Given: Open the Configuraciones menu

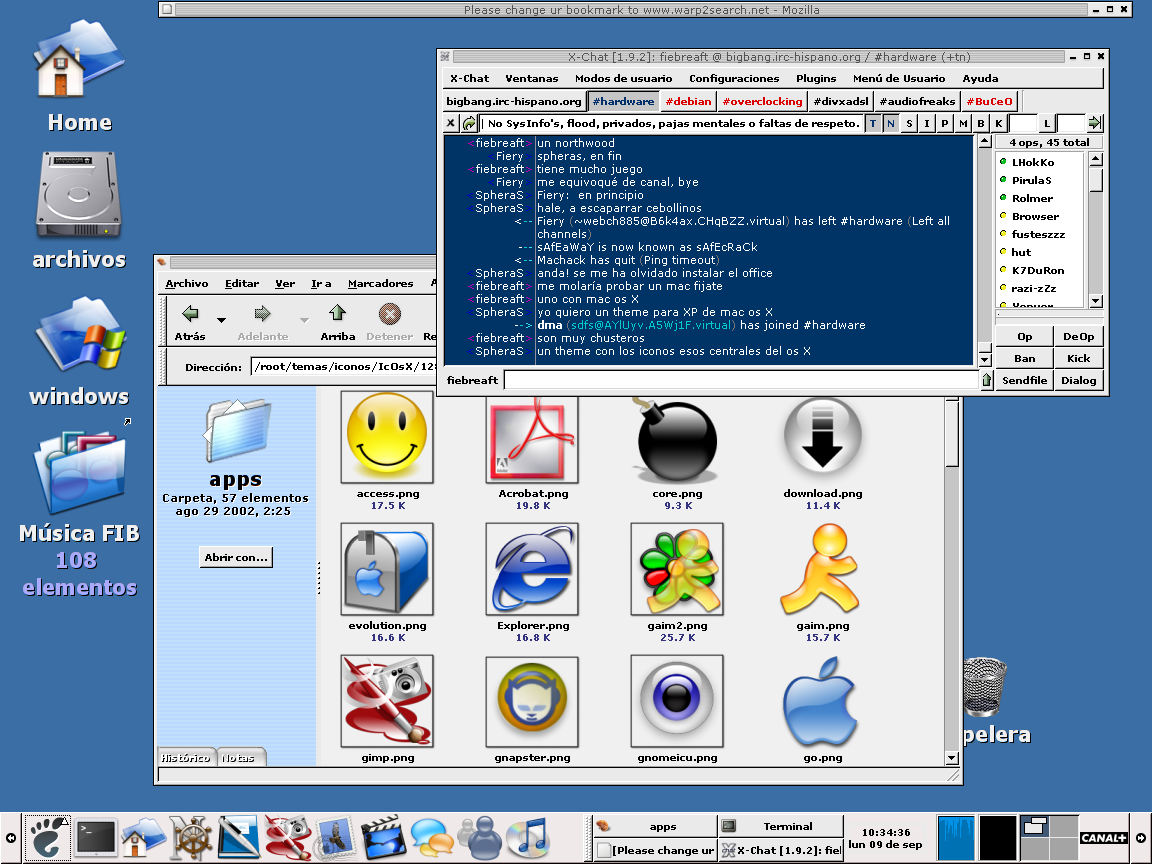Looking at the screenshot, I should [734, 79].
